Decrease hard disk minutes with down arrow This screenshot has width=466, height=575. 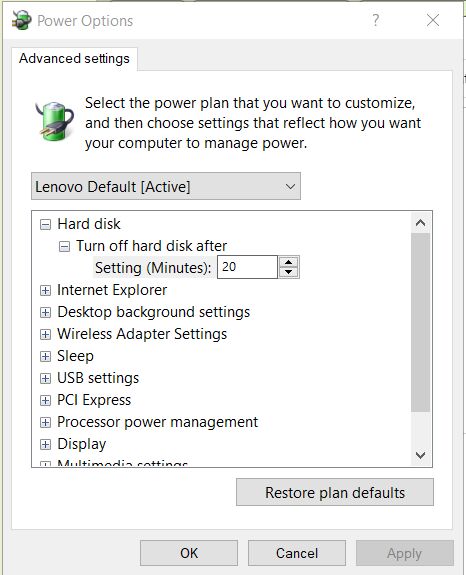coord(289,272)
